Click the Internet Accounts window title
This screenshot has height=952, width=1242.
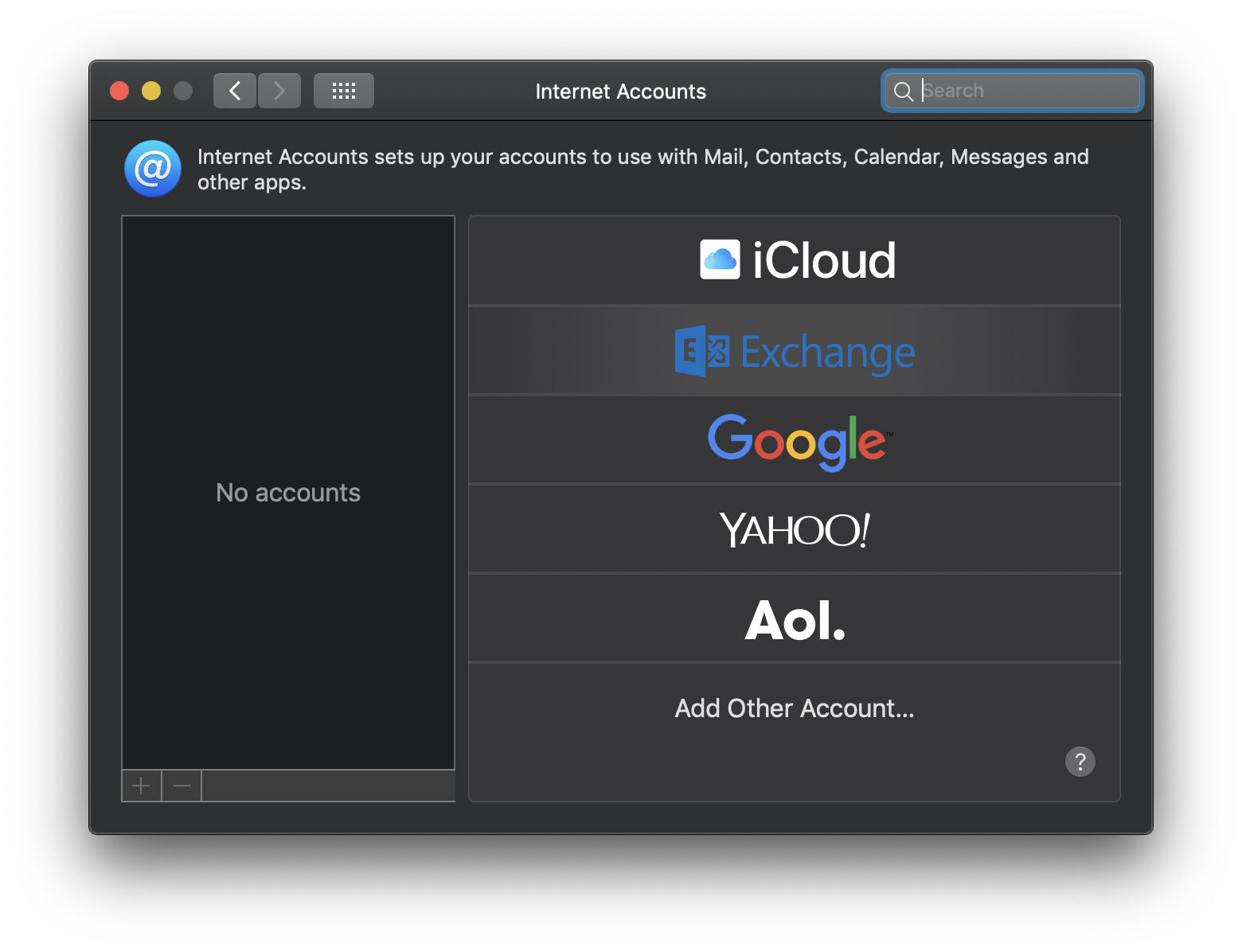(621, 92)
